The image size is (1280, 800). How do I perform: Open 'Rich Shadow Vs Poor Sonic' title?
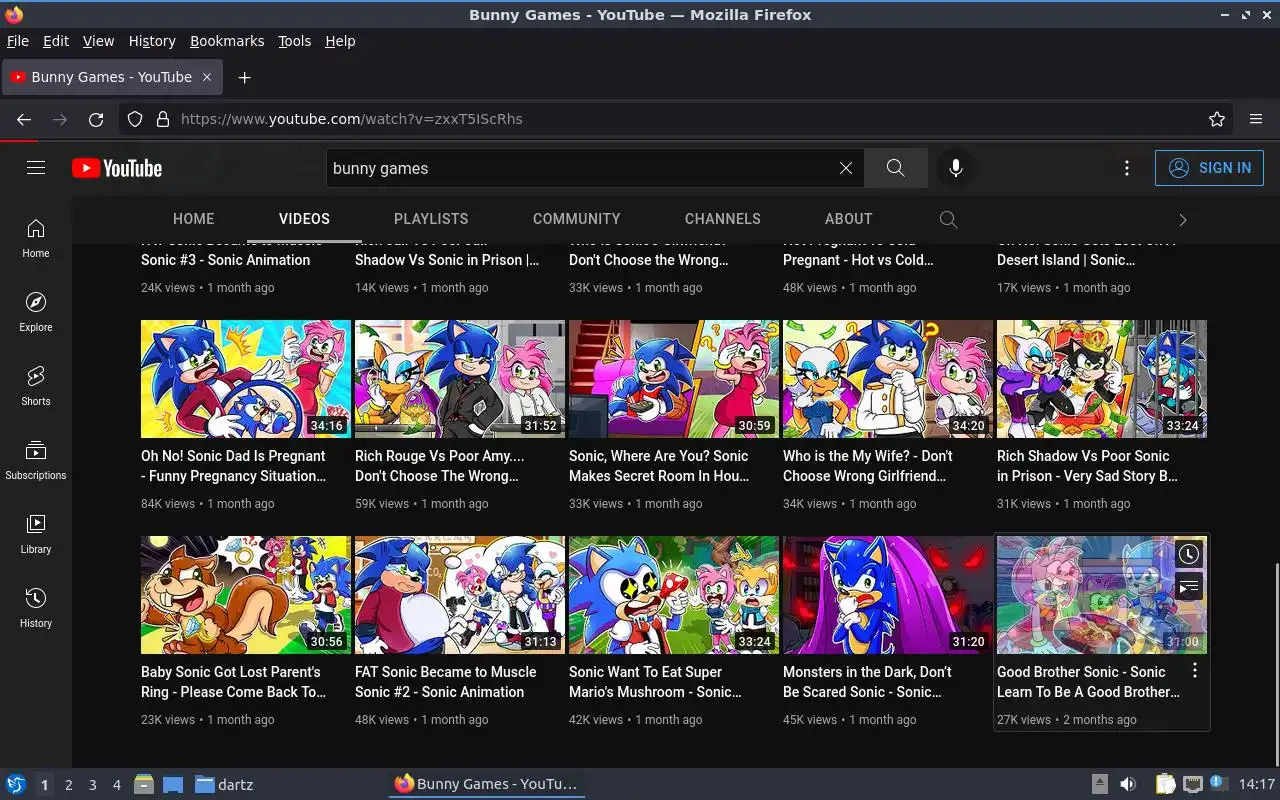tap(1088, 466)
